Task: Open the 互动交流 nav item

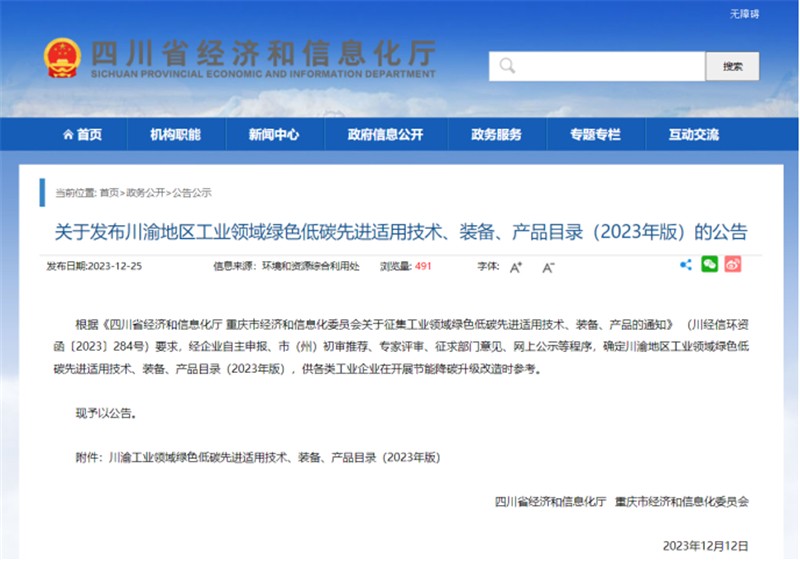Action: pyautogui.click(x=694, y=135)
